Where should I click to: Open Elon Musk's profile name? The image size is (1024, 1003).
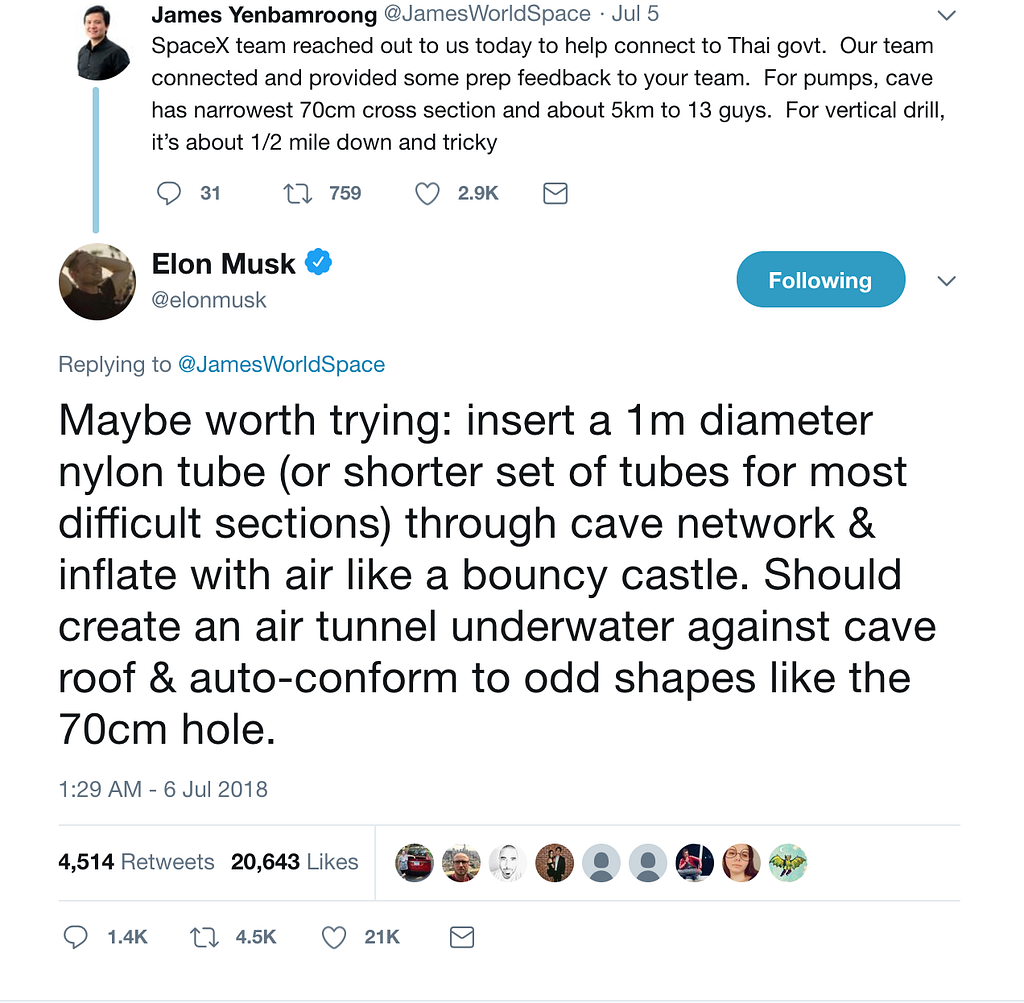pos(224,264)
